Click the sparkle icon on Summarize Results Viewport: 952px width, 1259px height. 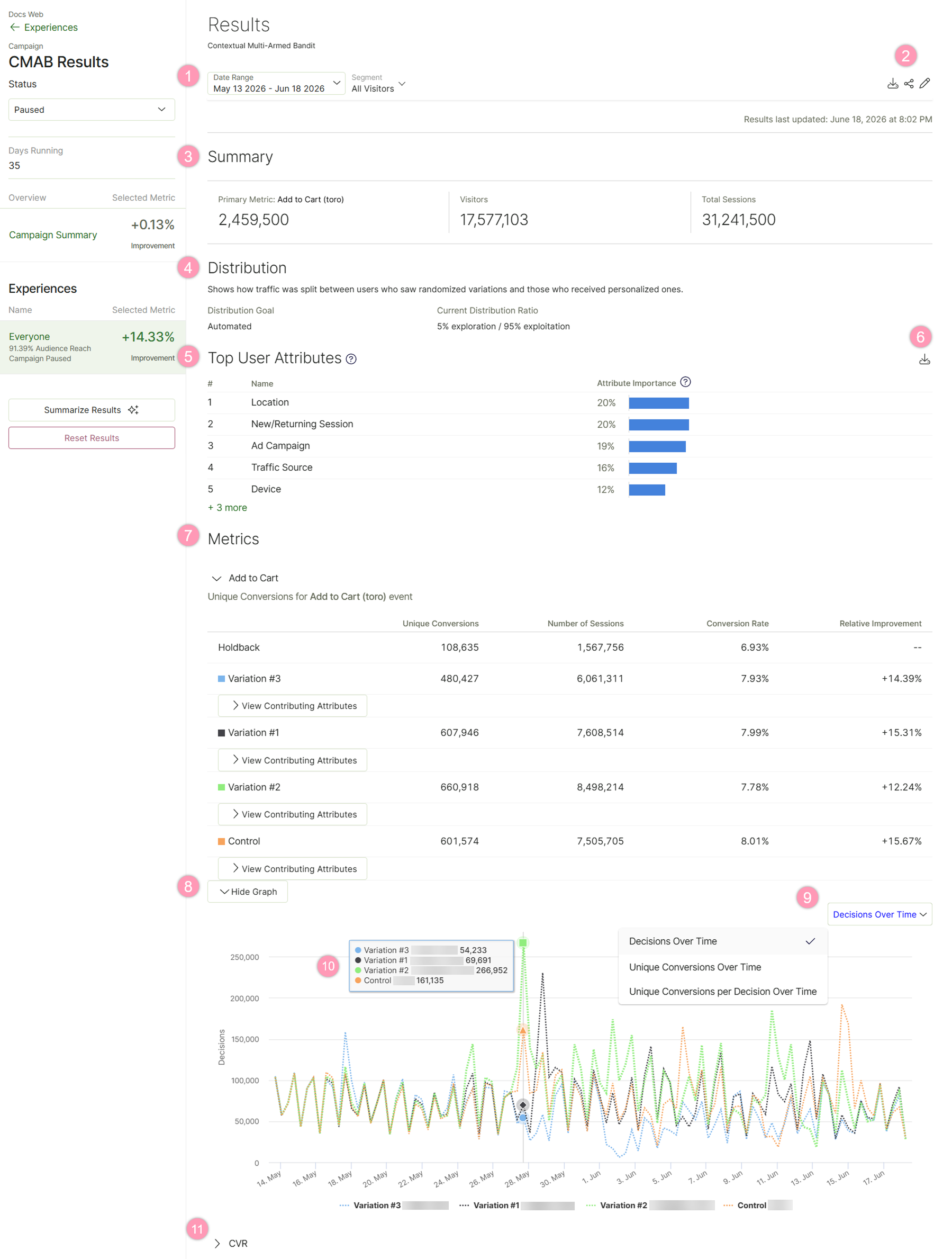pyautogui.click(x=133, y=410)
